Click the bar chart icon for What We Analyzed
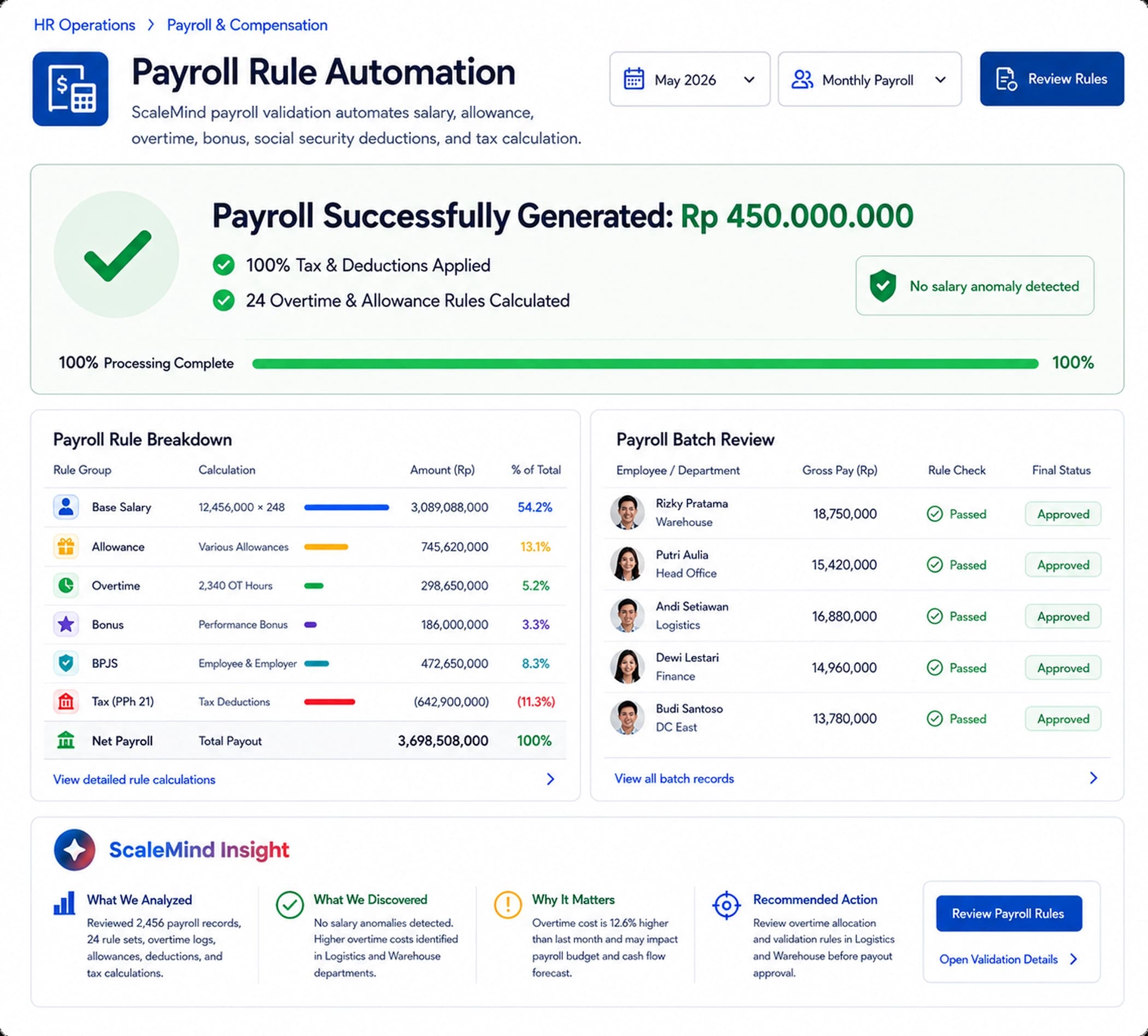 click(65, 903)
